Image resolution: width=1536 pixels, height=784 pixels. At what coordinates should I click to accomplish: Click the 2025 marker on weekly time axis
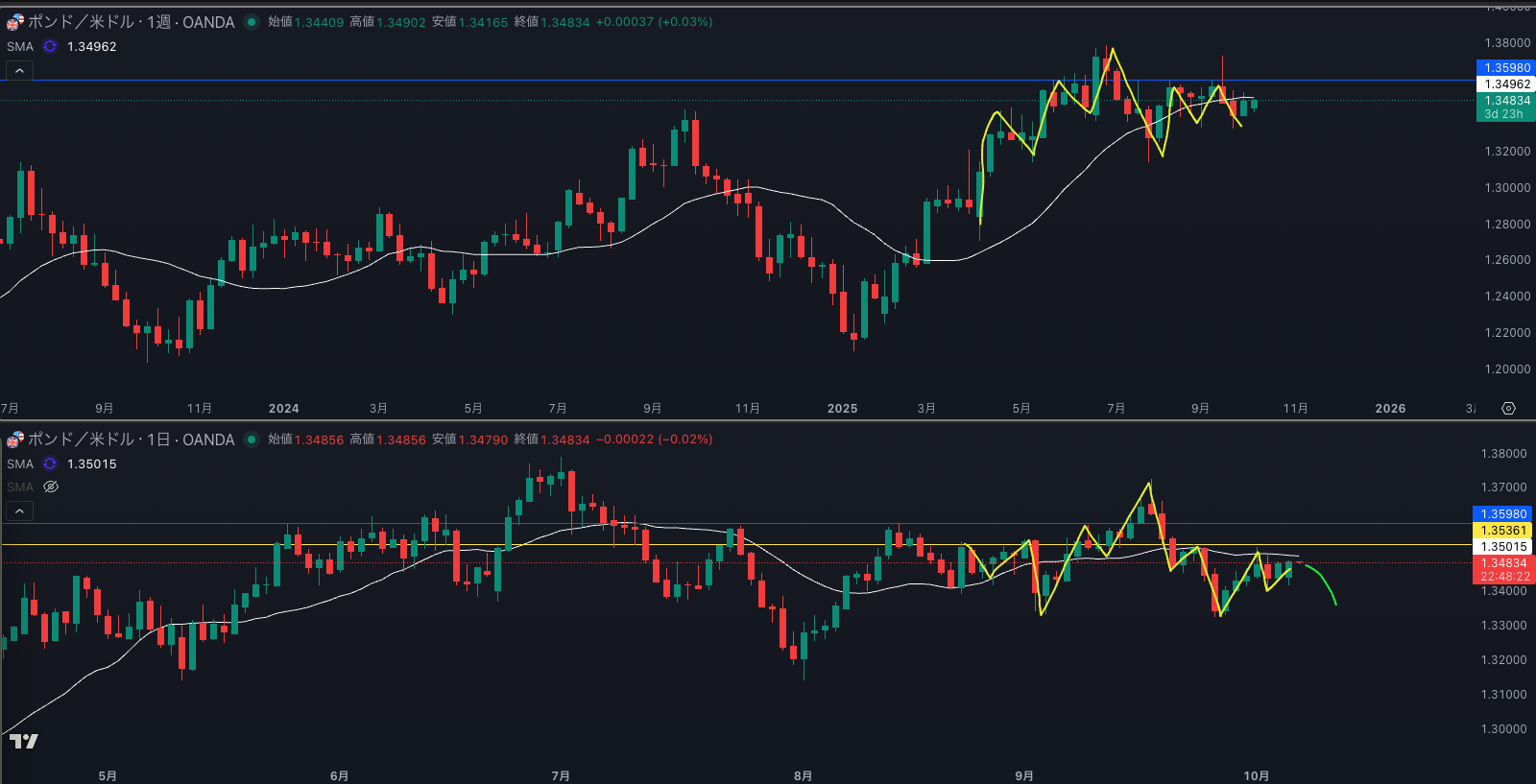[842, 408]
